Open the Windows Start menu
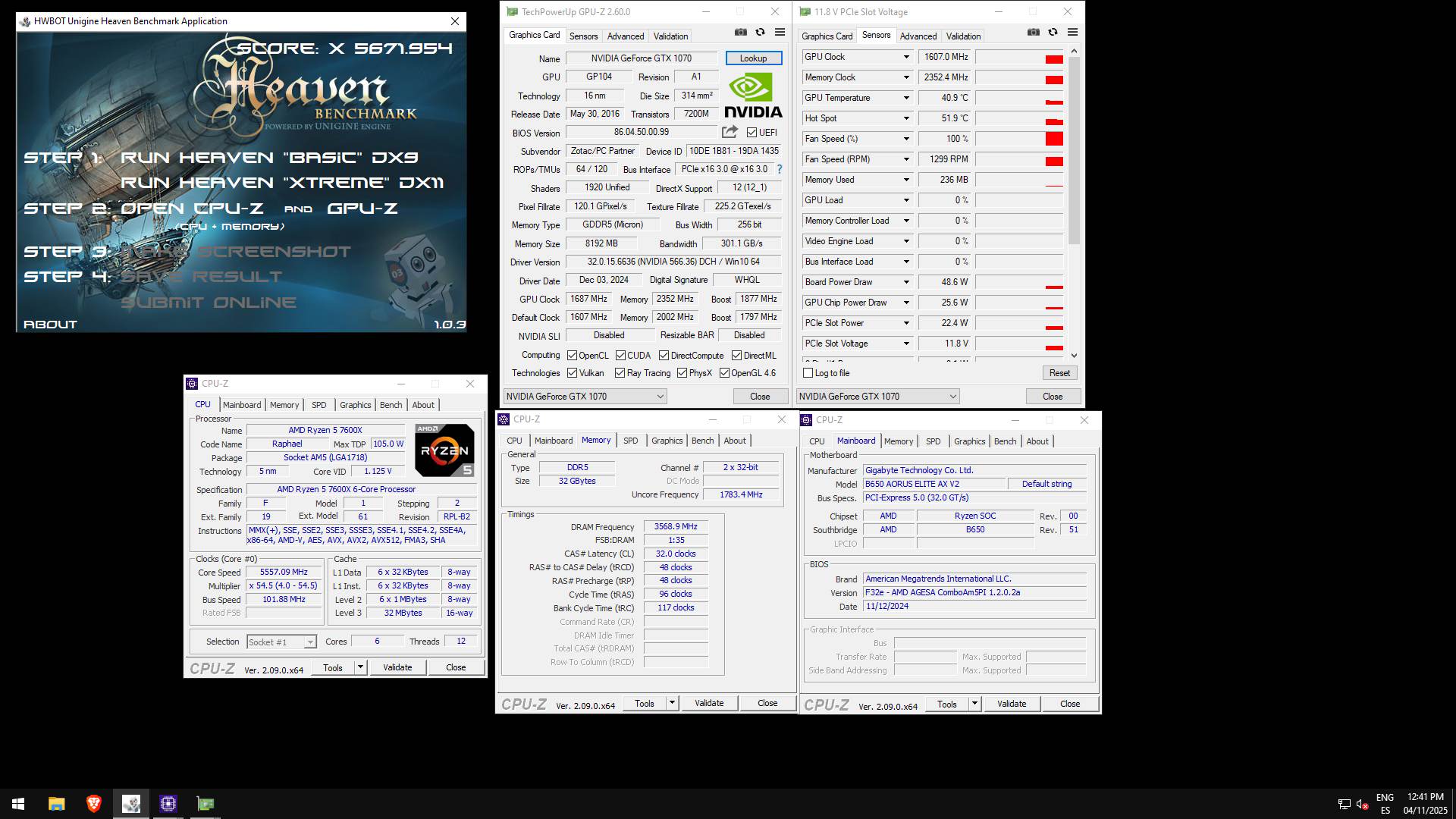1456x819 pixels. tap(18, 804)
